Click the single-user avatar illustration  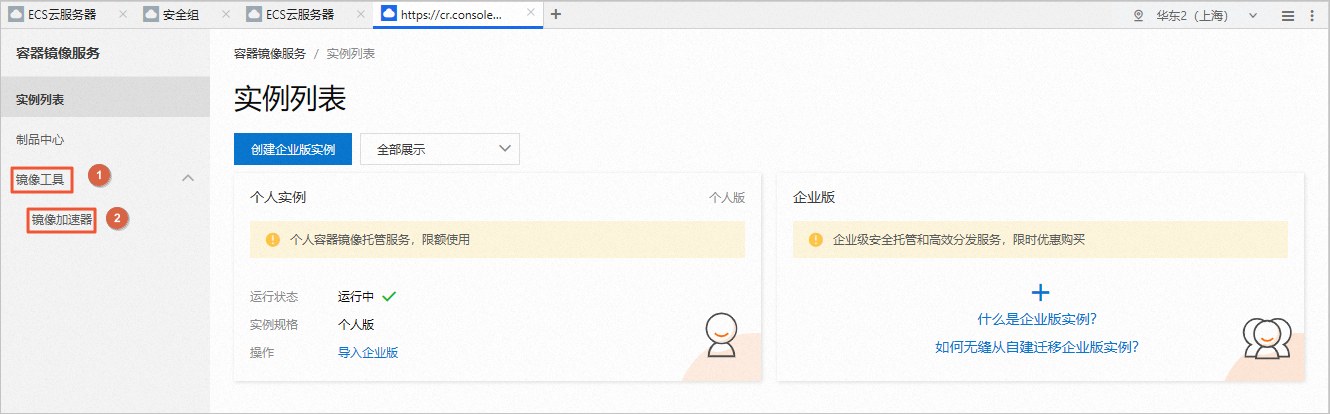(721, 335)
